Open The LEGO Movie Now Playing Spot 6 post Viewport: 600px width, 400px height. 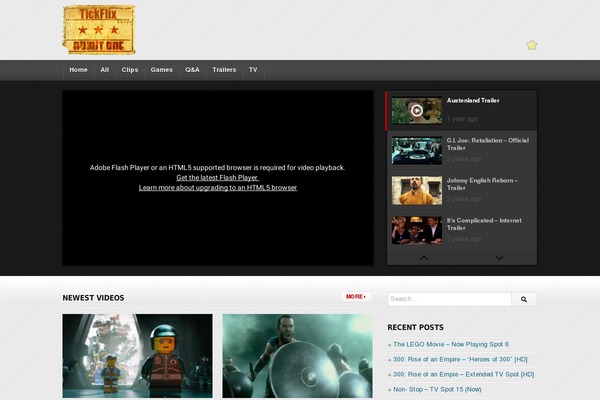pyautogui.click(x=451, y=344)
